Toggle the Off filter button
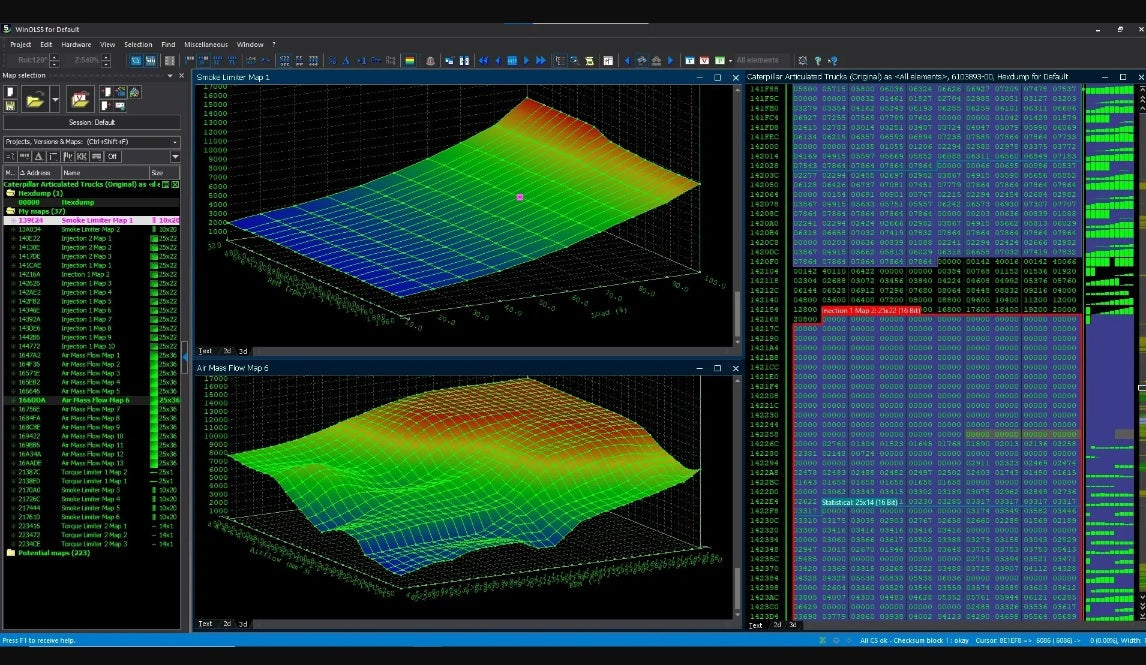Image resolution: width=1146 pixels, height=665 pixels. [113, 157]
